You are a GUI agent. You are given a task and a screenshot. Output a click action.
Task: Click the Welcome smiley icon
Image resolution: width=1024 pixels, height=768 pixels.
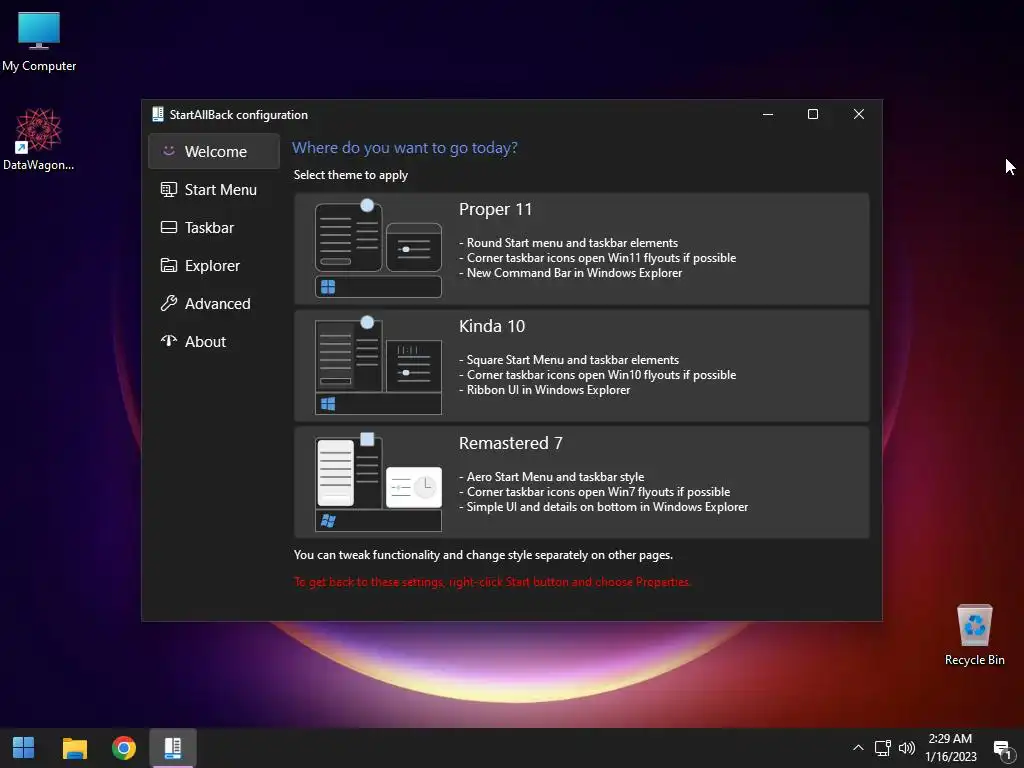[168, 151]
